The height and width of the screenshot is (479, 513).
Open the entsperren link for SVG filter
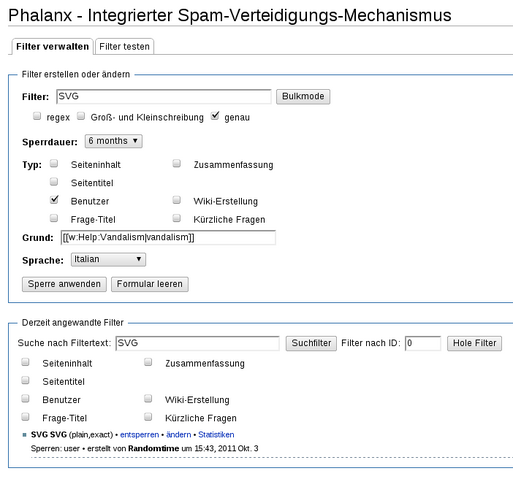pyautogui.click(x=139, y=435)
